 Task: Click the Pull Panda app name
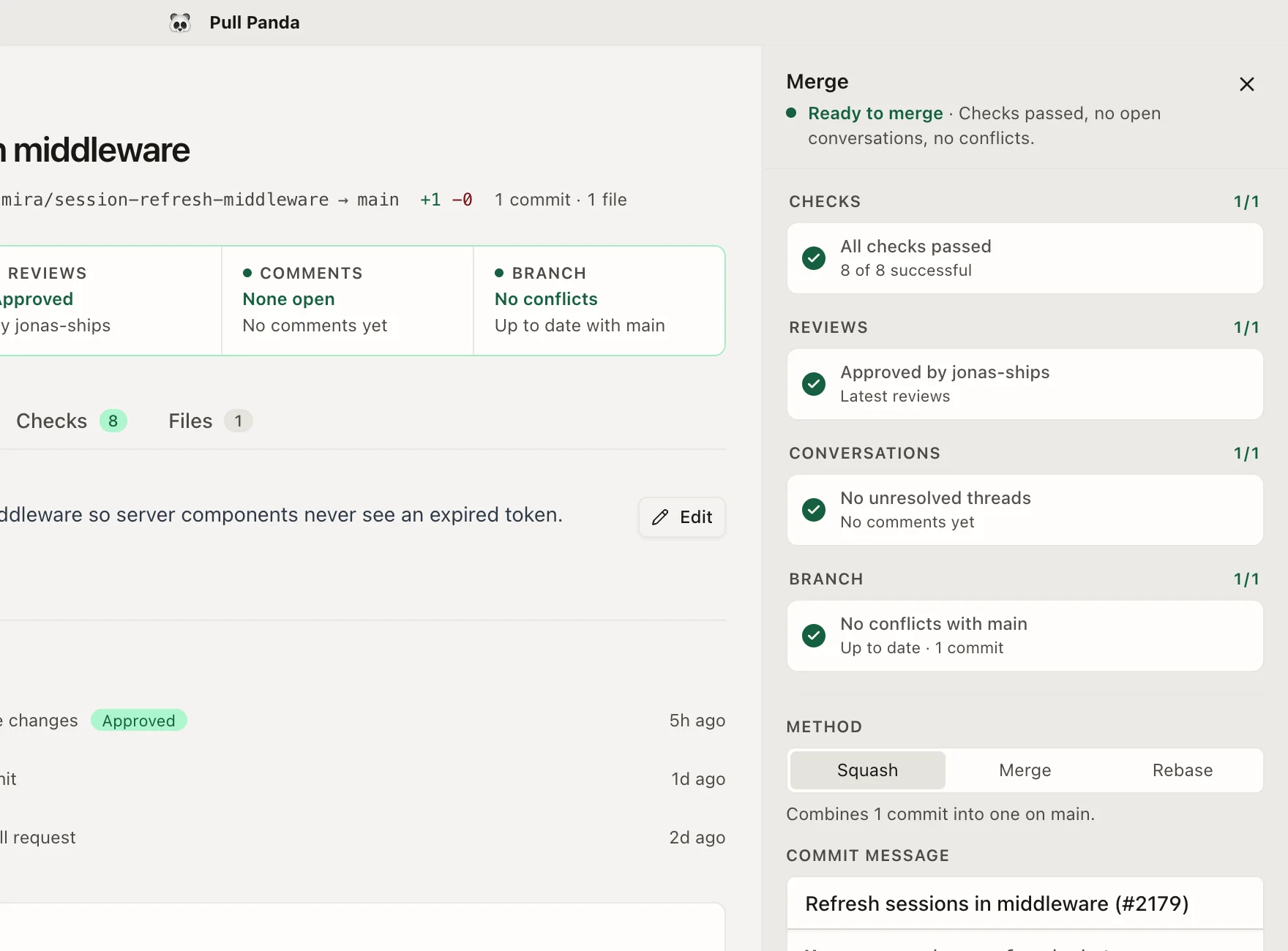tap(255, 23)
